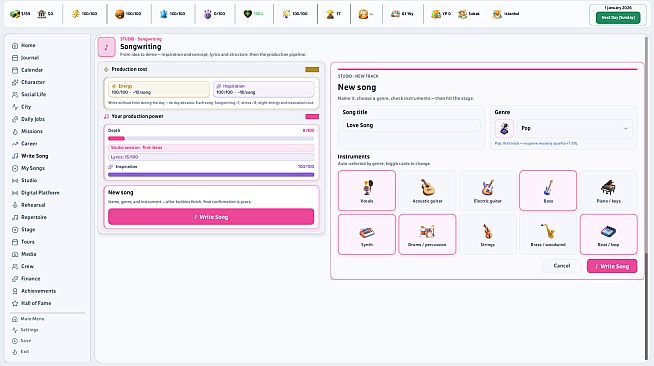This screenshot has width=654, height=366.
Task: Click the Istanbul city icon in top bar
Action: 497,14
